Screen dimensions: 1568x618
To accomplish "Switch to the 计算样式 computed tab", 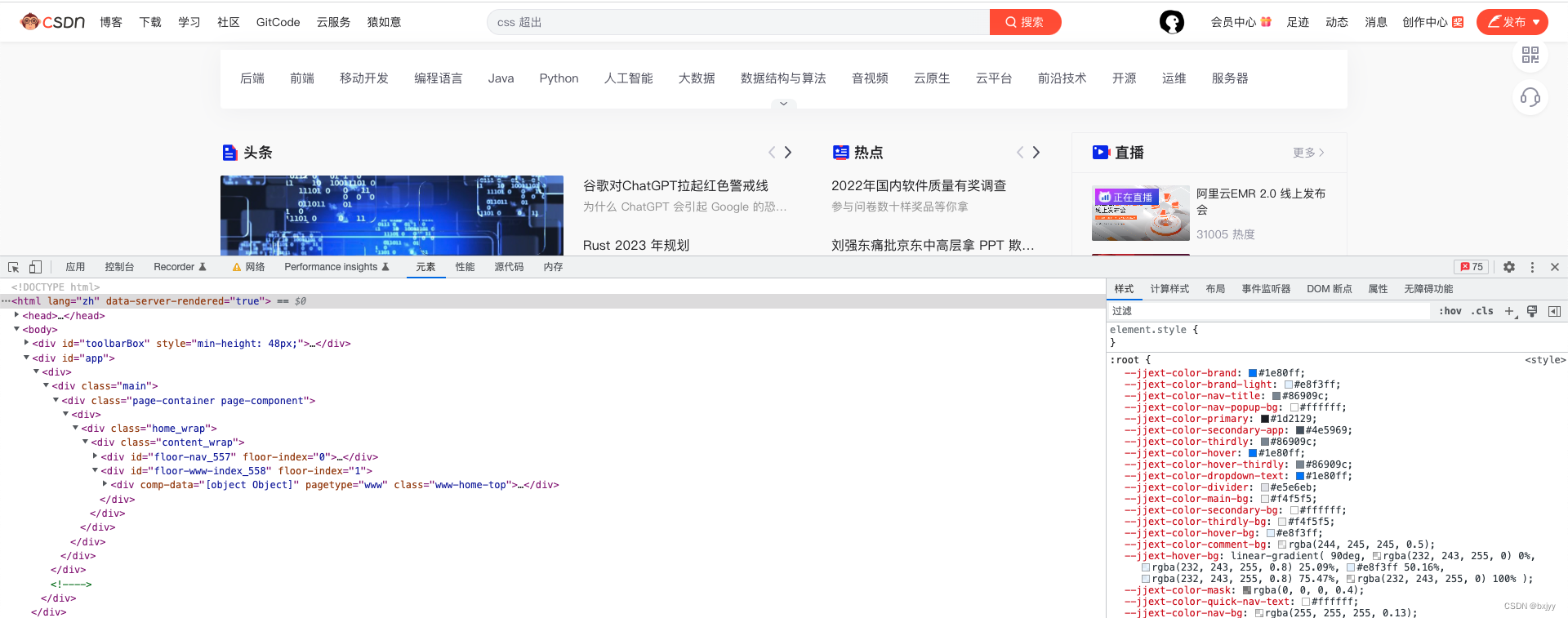I will tap(1169, 289).
